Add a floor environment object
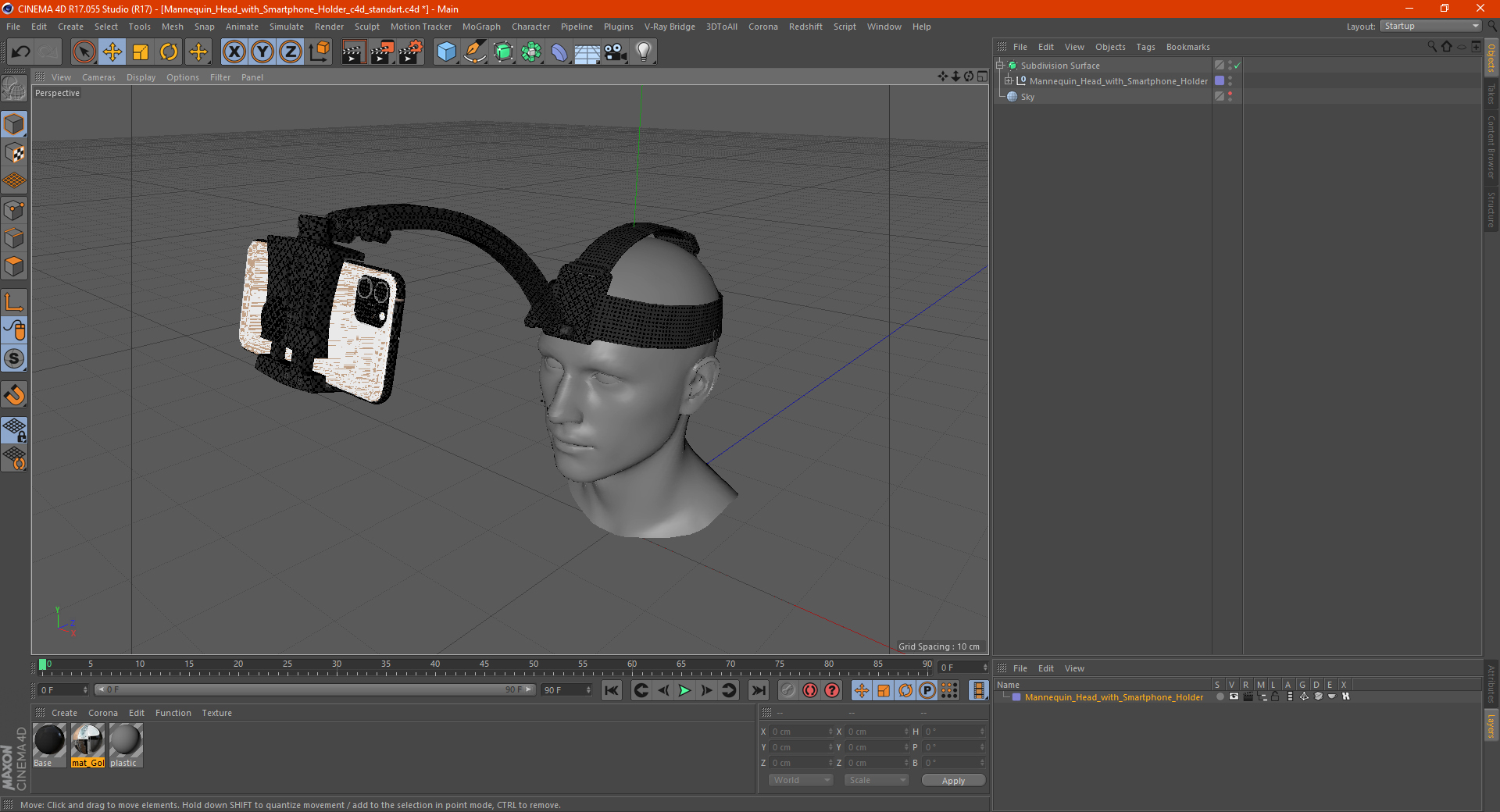The image size is (1500, 812). point(587,52)
